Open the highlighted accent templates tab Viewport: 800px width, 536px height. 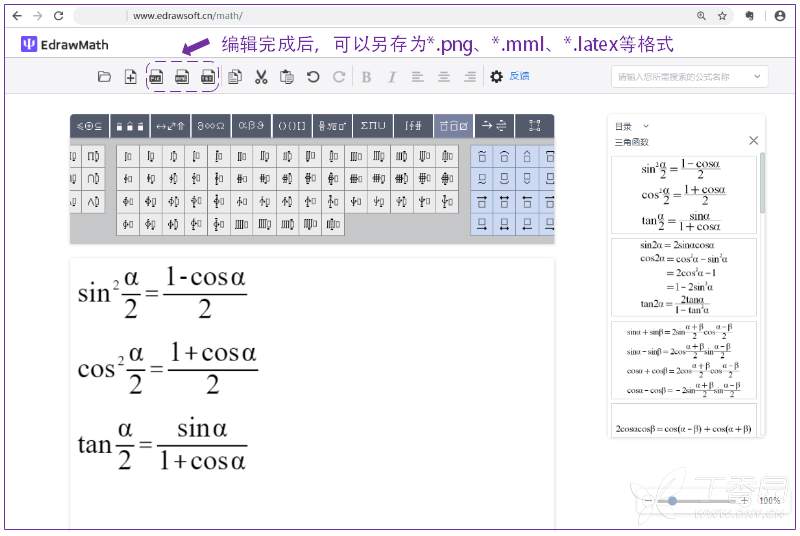click(x=454, y=126)
